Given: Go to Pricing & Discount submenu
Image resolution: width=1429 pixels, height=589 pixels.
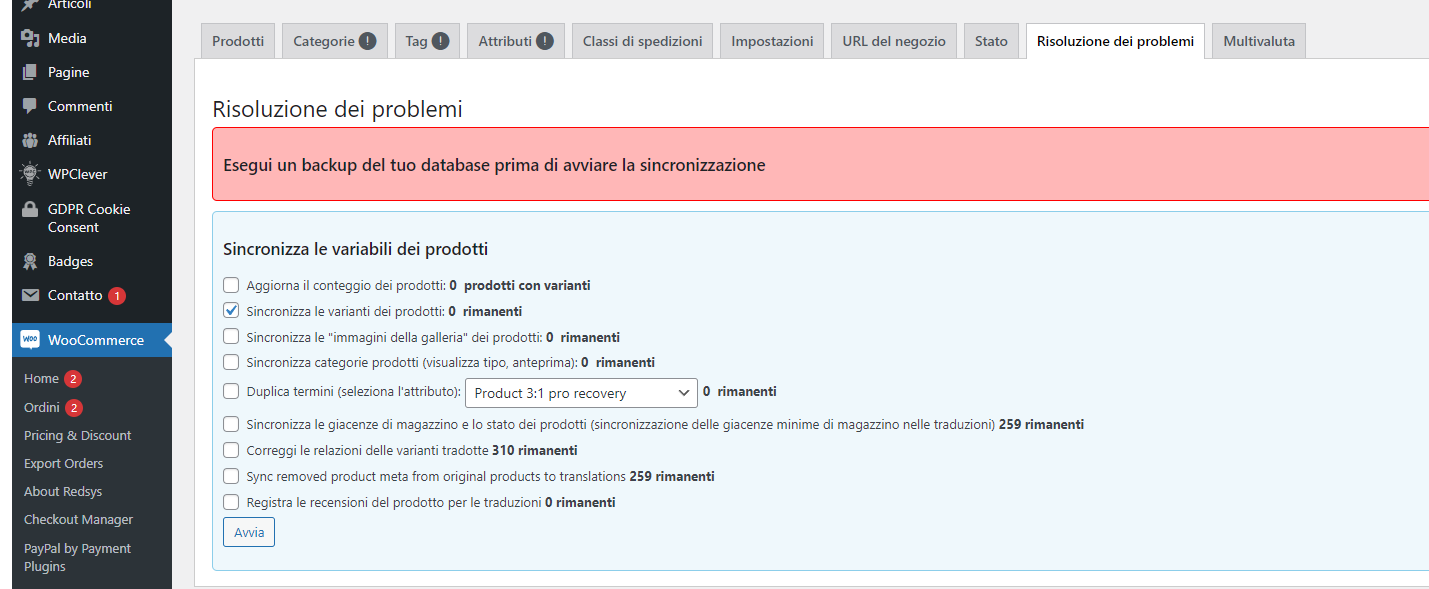Looking at the screenshot, I should point(78,435).
